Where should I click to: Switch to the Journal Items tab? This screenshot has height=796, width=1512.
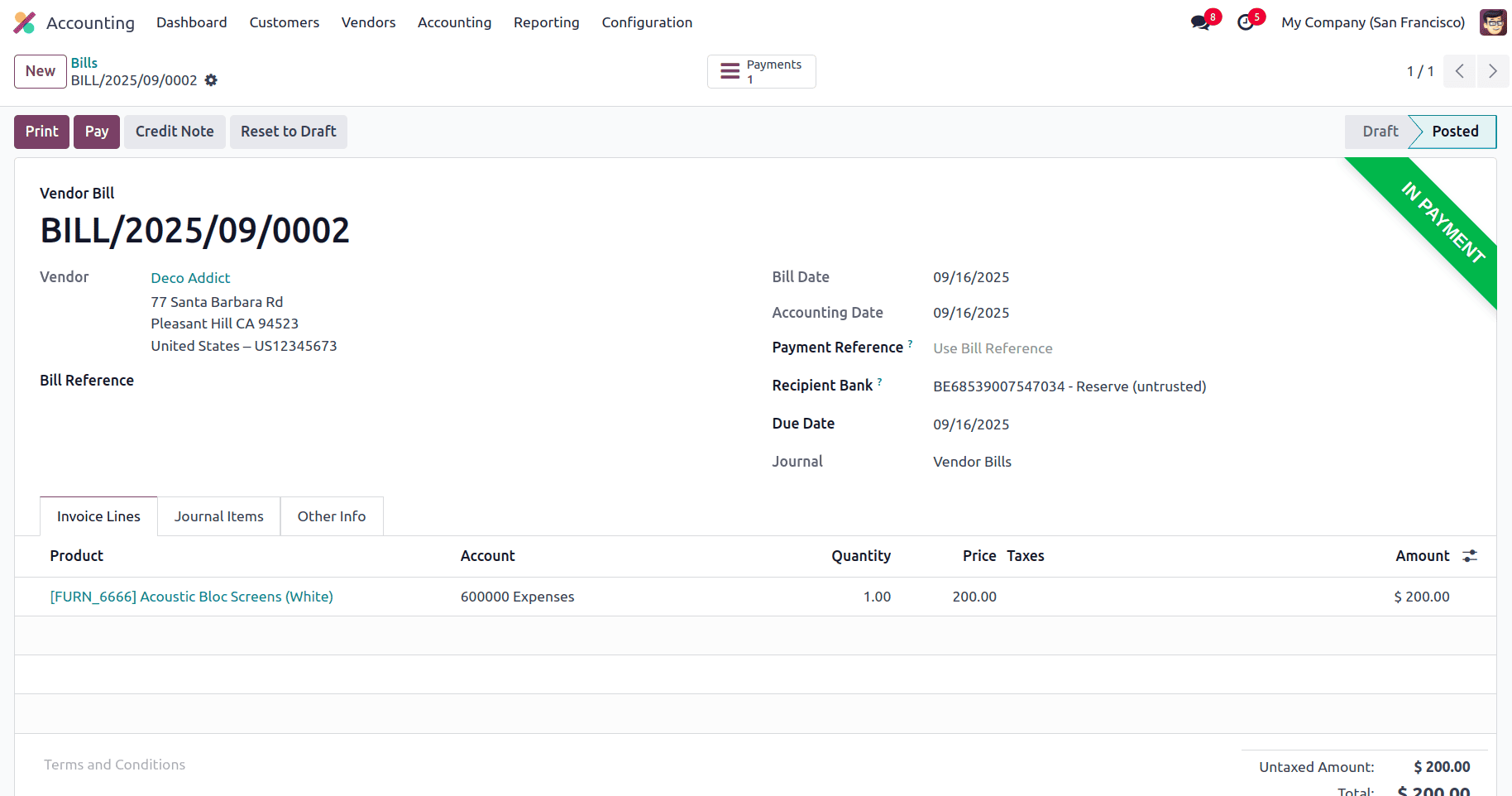click(x=218, y=515)
